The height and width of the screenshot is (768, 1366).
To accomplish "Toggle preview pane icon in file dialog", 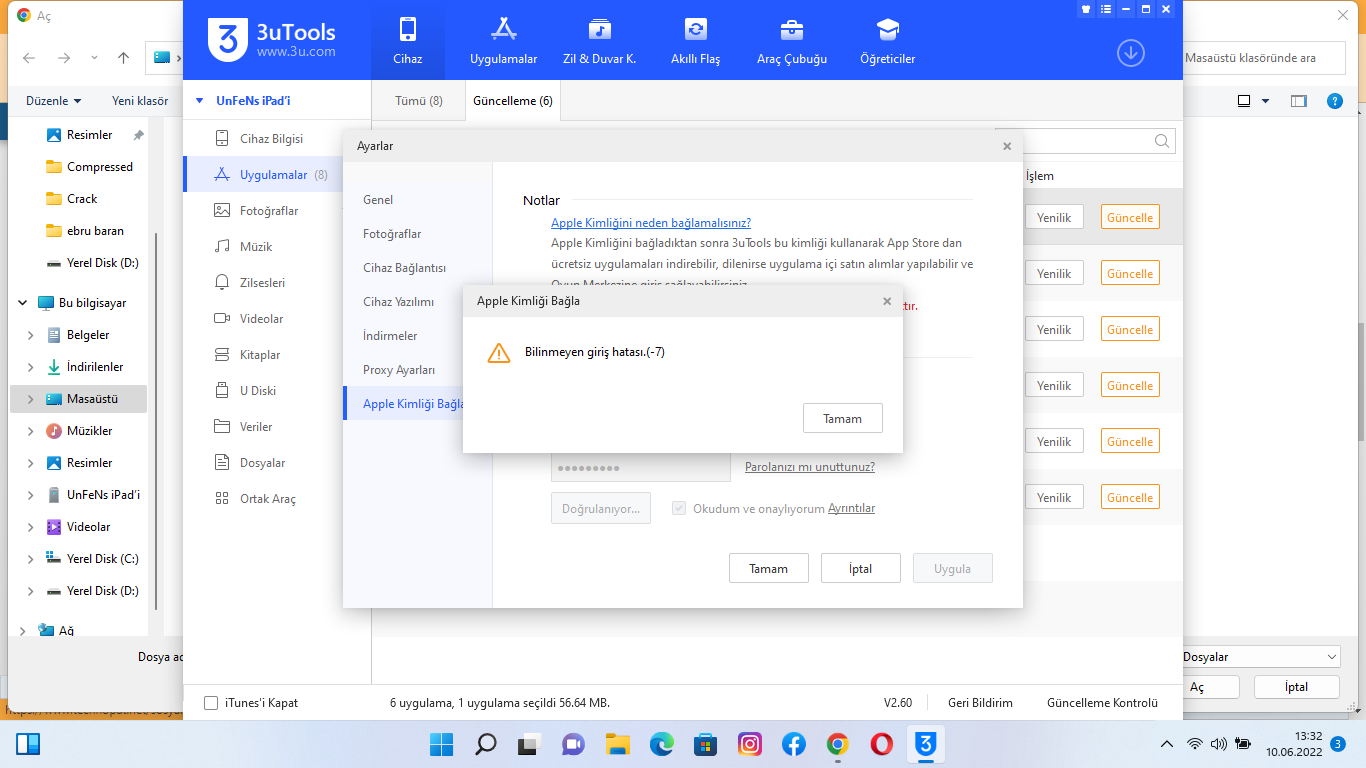I will [x=1299, y=101].
